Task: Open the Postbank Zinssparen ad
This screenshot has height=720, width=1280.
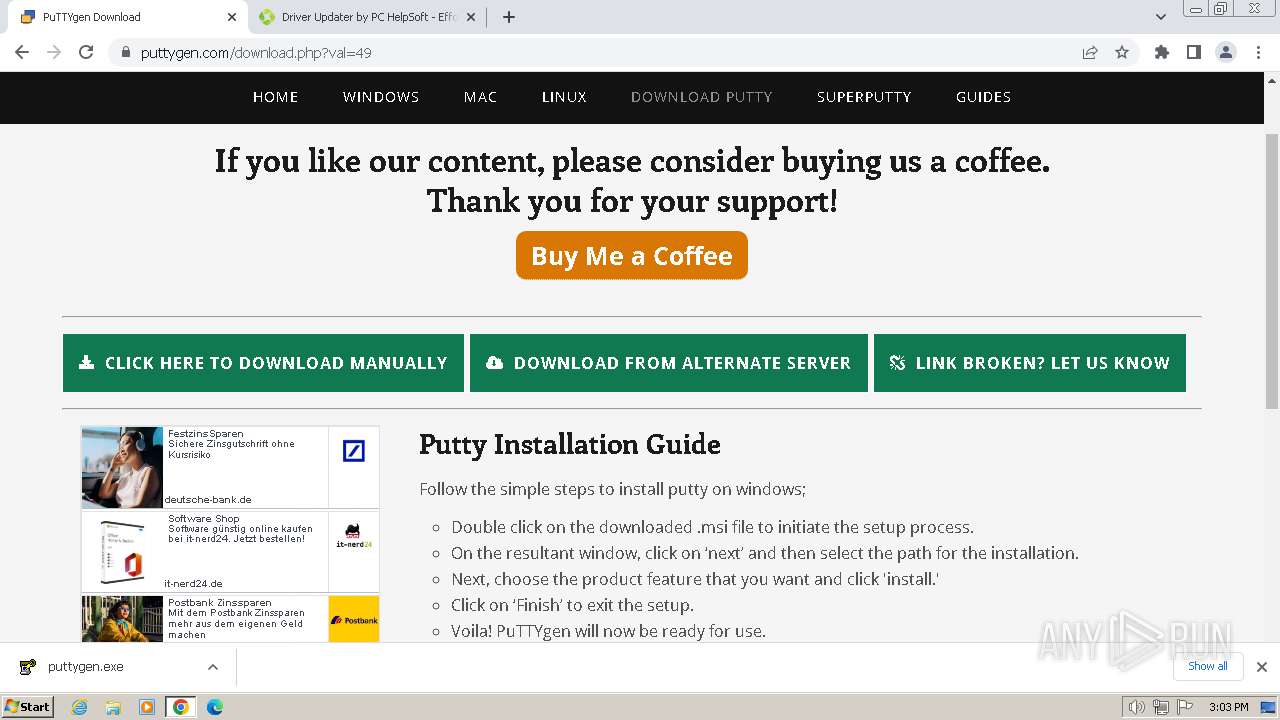Action: tap(230, 619)
